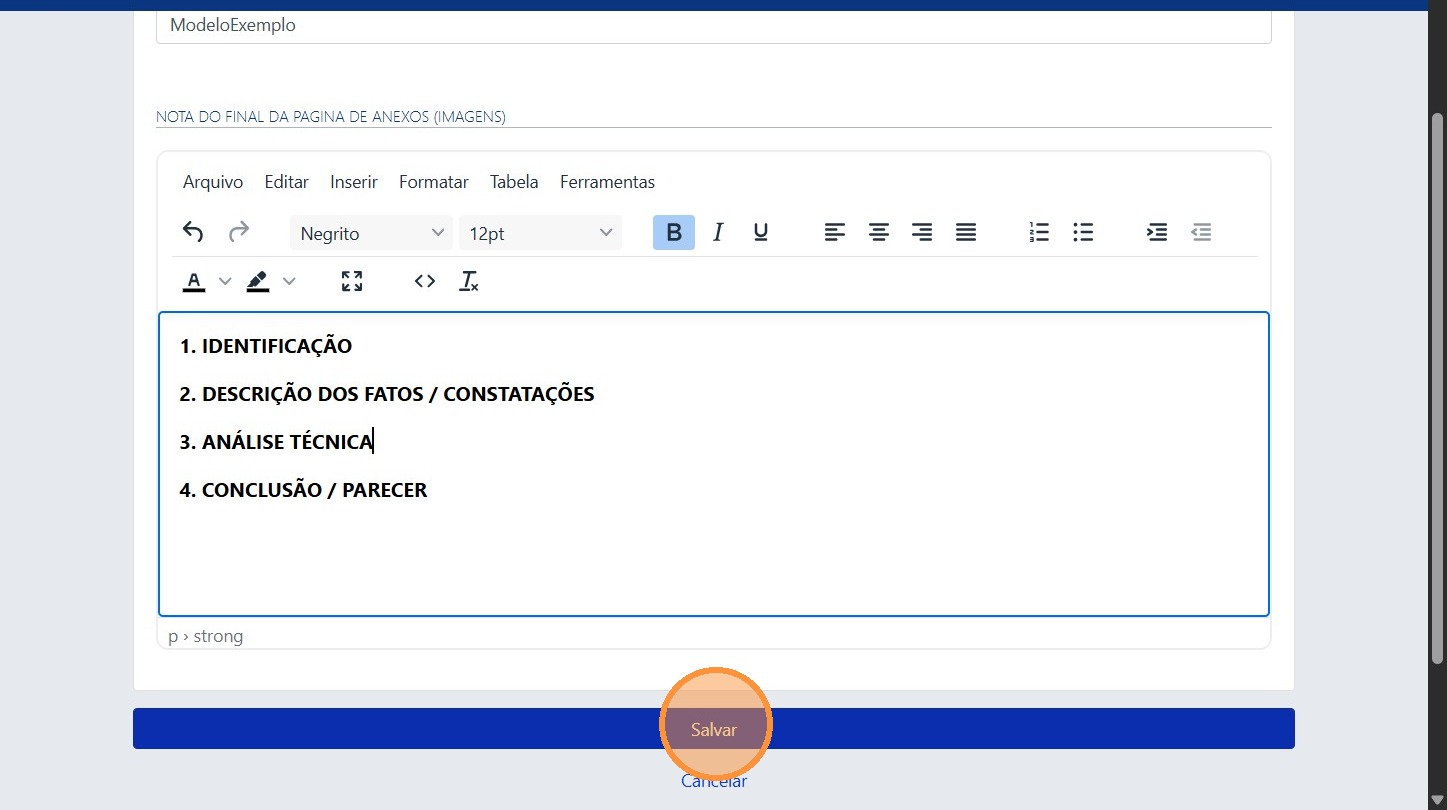Clear formatting with the Tx icon
This screenshot has height=810, width=1447.
[468, 281]
